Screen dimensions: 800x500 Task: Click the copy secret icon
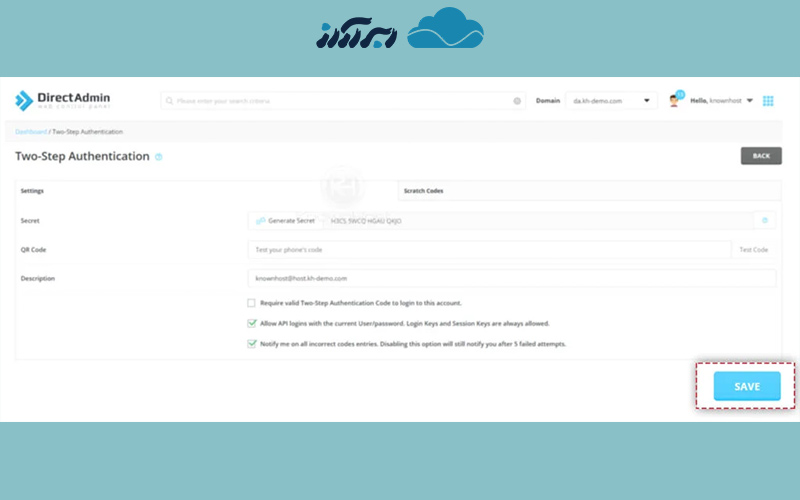pos(765,220)
